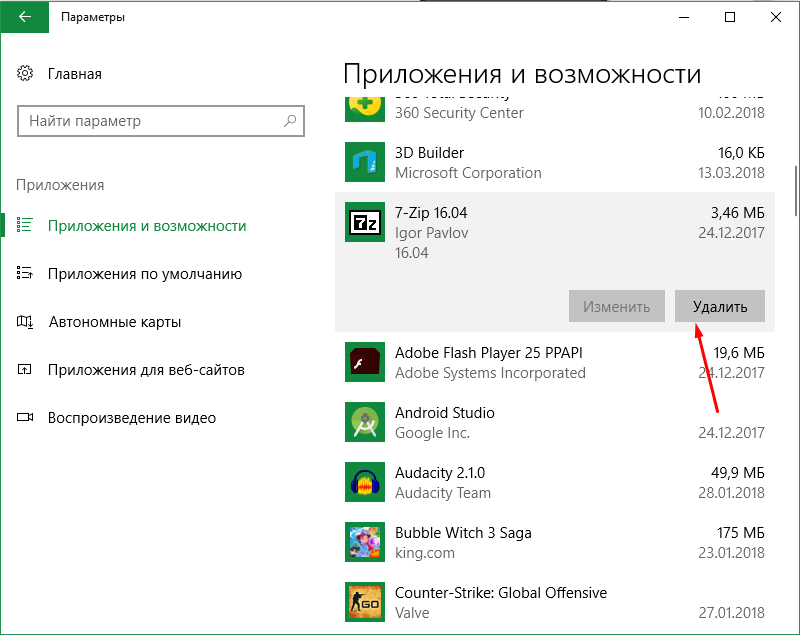Click the 19,6 МБ size value
The image size is (800, 635).
[x=739, y=352]
